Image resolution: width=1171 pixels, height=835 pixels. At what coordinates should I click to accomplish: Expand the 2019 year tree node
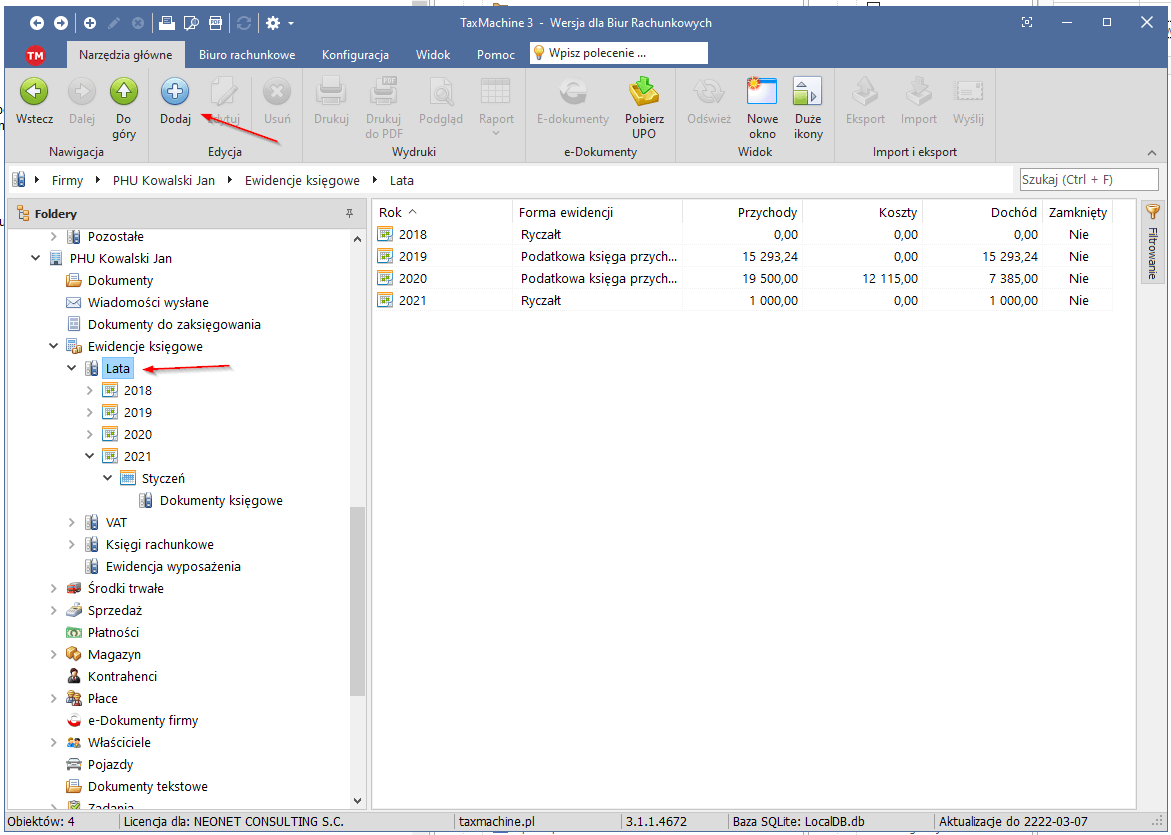90,413
